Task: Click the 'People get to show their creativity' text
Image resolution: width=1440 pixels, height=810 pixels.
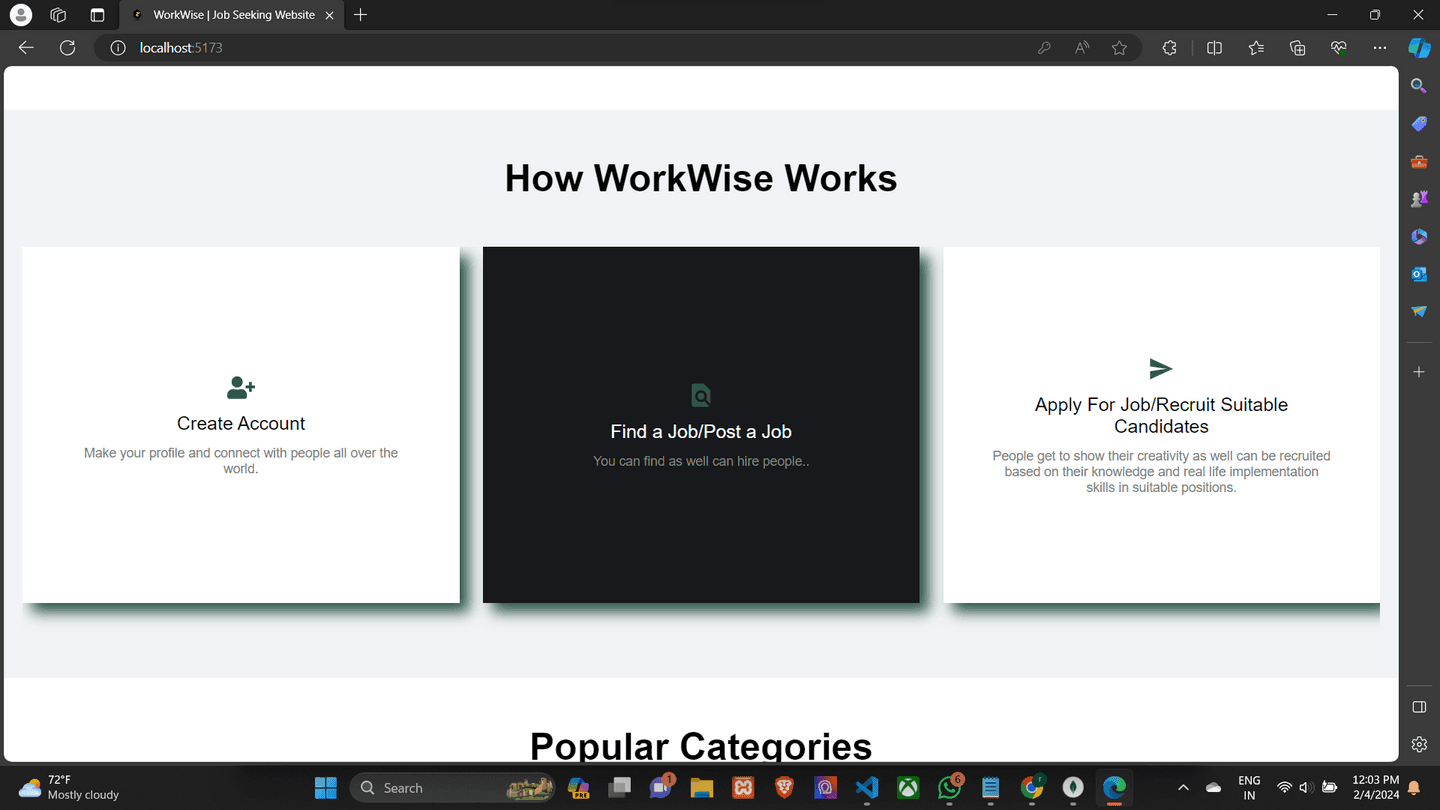Action: click(x=1161, y=471)
